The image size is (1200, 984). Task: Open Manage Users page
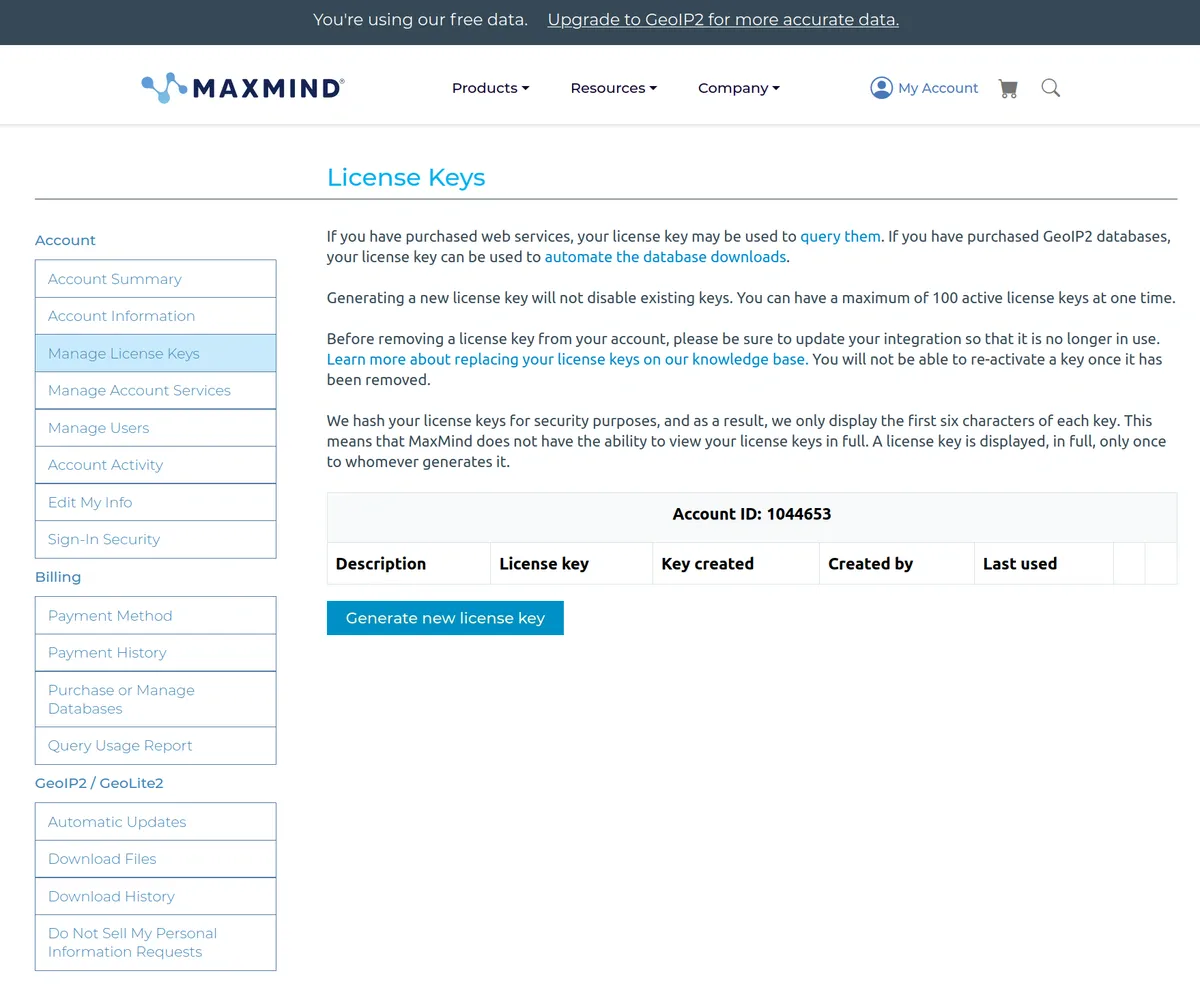155,428
